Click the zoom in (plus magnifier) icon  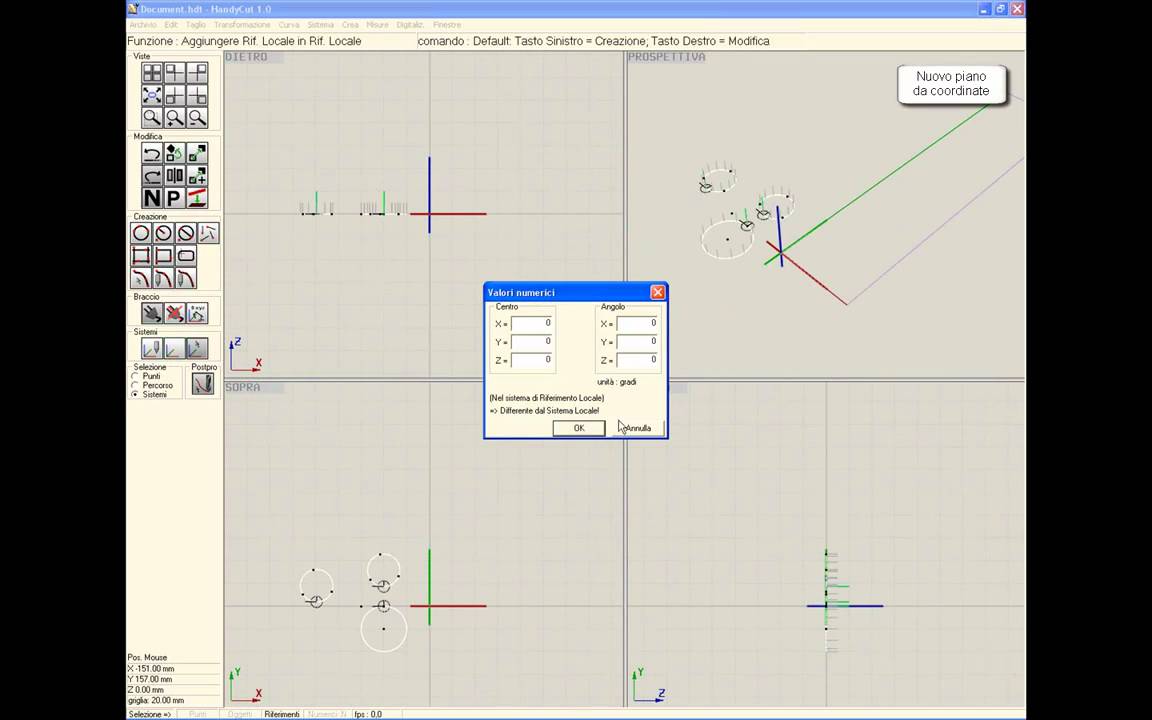coord(174,117)
